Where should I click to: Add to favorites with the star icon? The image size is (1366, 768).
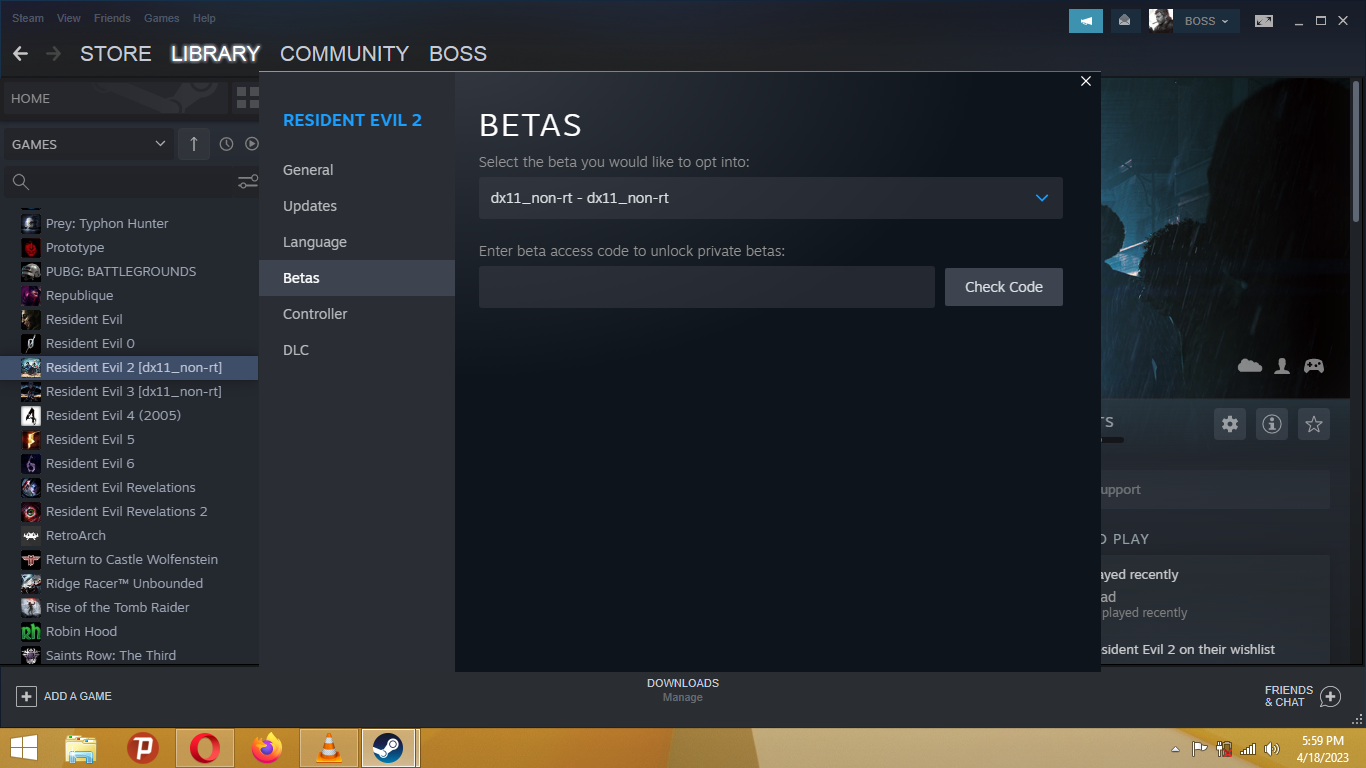(1313, 424)
